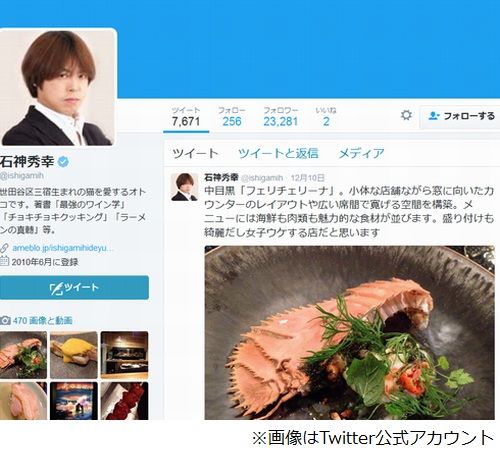Open the large profile avatar photo
Viewport: 500px width, 460px height.
(57, 88)
